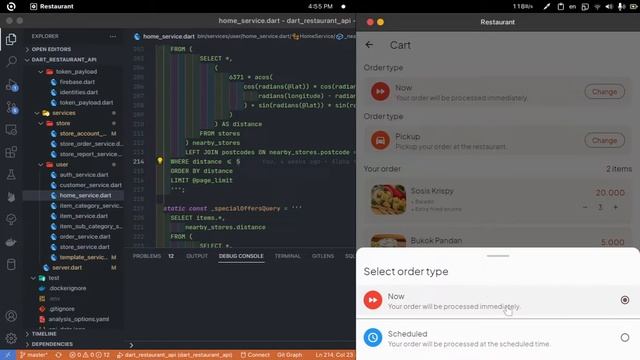640x360 pixels.
Task: Open errors and warnings status item
Action: (89, 355)
